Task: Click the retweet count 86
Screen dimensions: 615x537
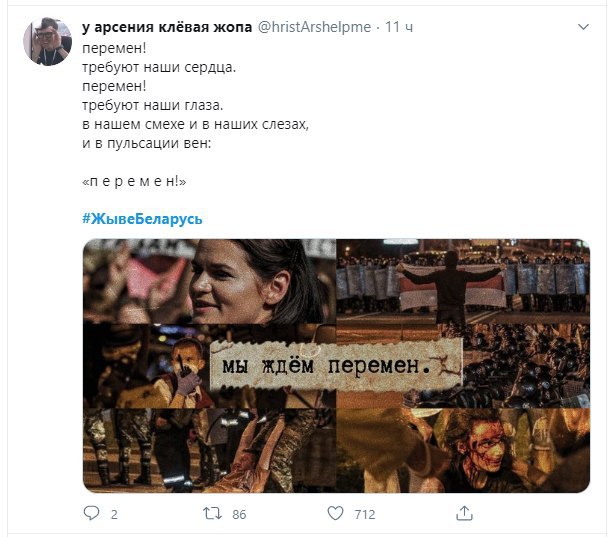Action: click(239, 514)
